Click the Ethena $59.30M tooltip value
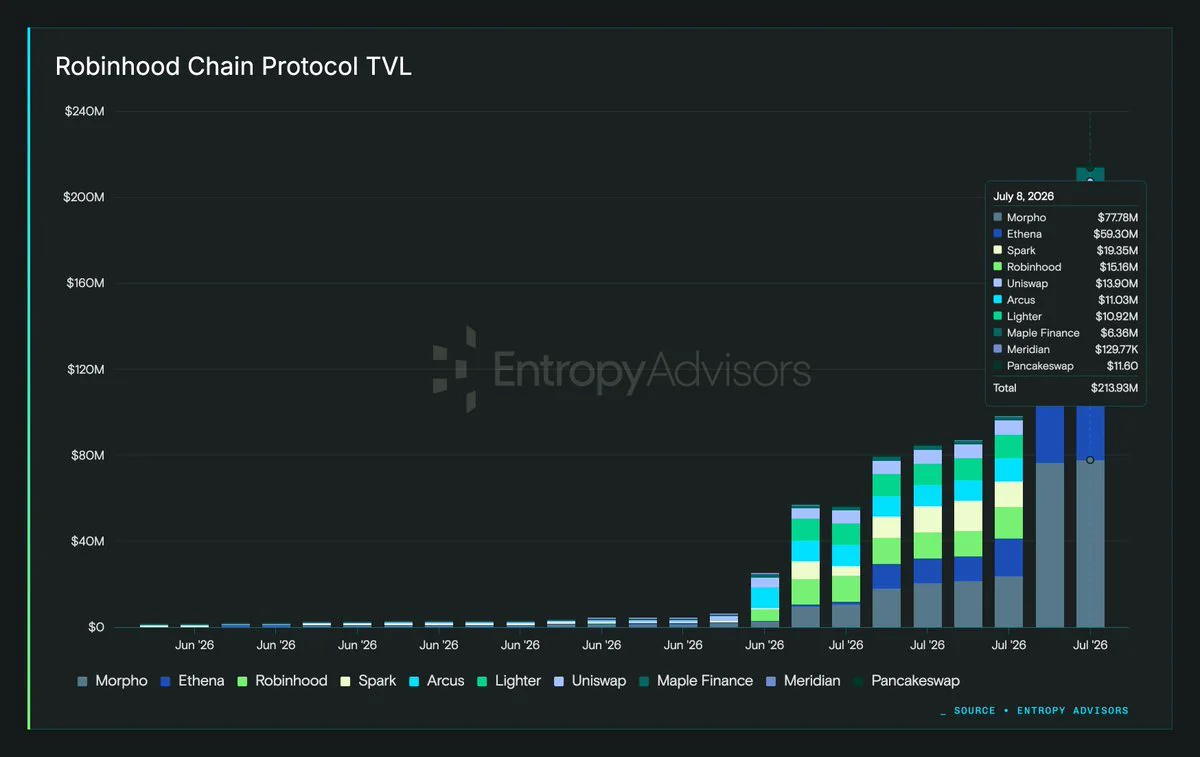The height and width of the screenshot is (757, 1200). 1115,234
